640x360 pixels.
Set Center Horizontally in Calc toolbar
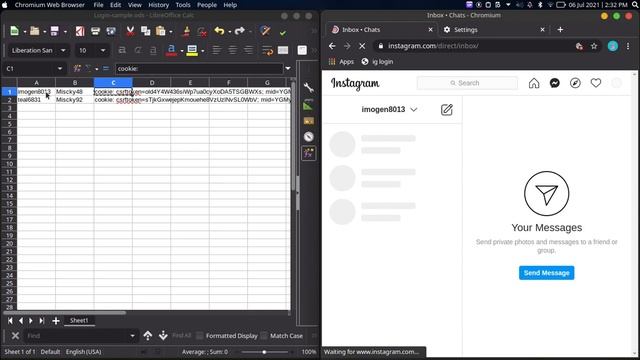(232, 50)
